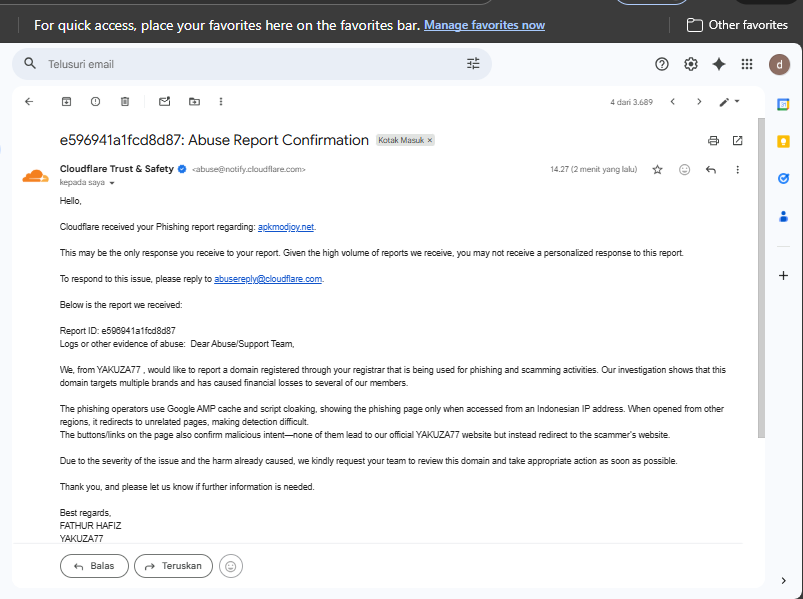Expand recipient details next to kepada saya

112,183
